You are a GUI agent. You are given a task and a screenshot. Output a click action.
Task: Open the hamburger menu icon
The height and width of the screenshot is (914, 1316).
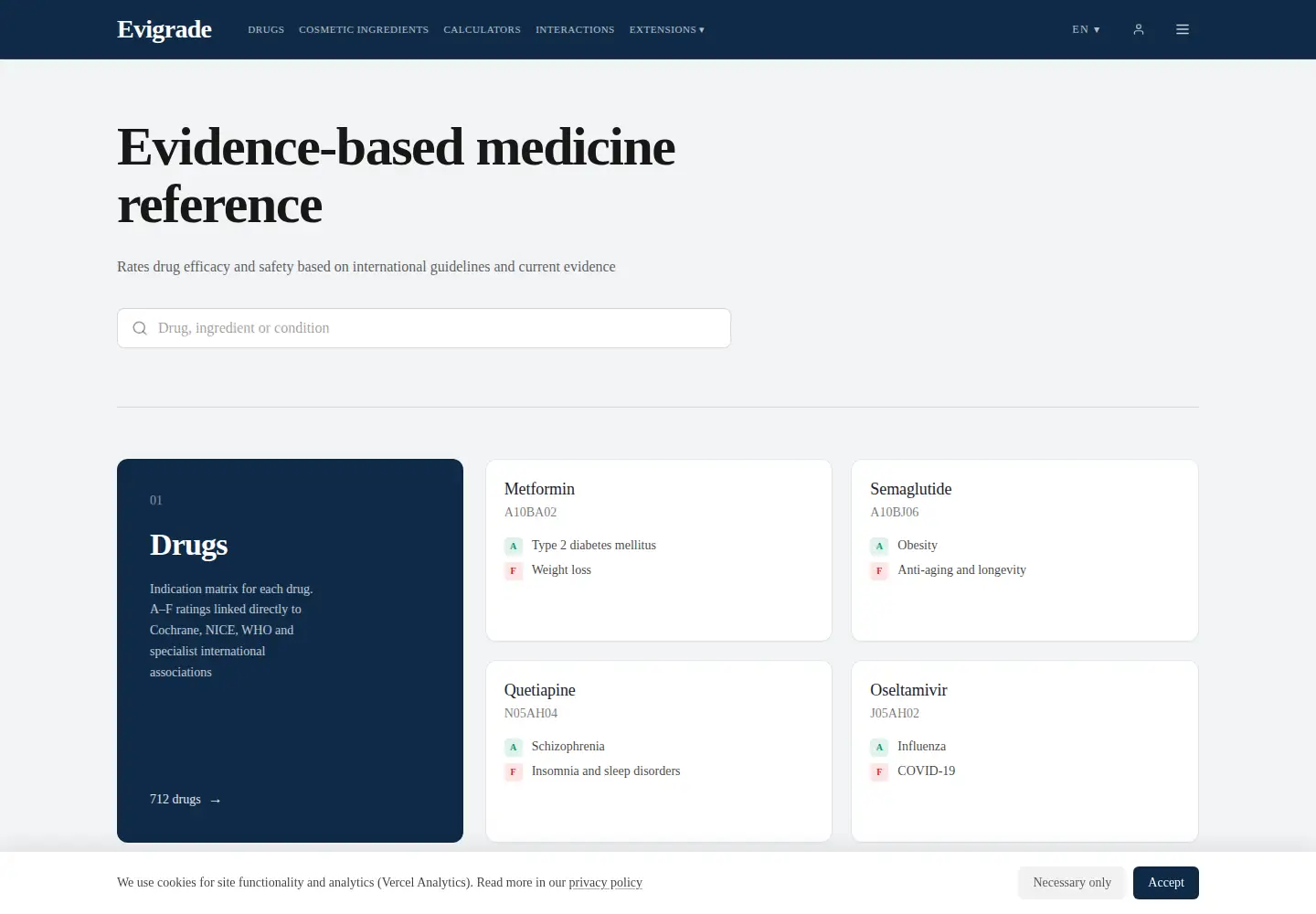point(1183,29)
